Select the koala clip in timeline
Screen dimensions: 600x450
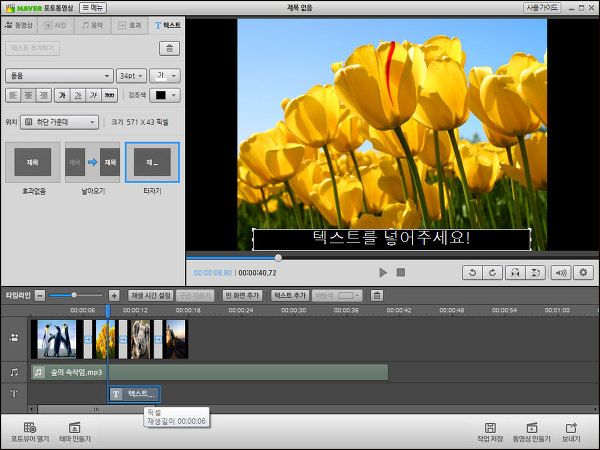click(x=140, y=339)
